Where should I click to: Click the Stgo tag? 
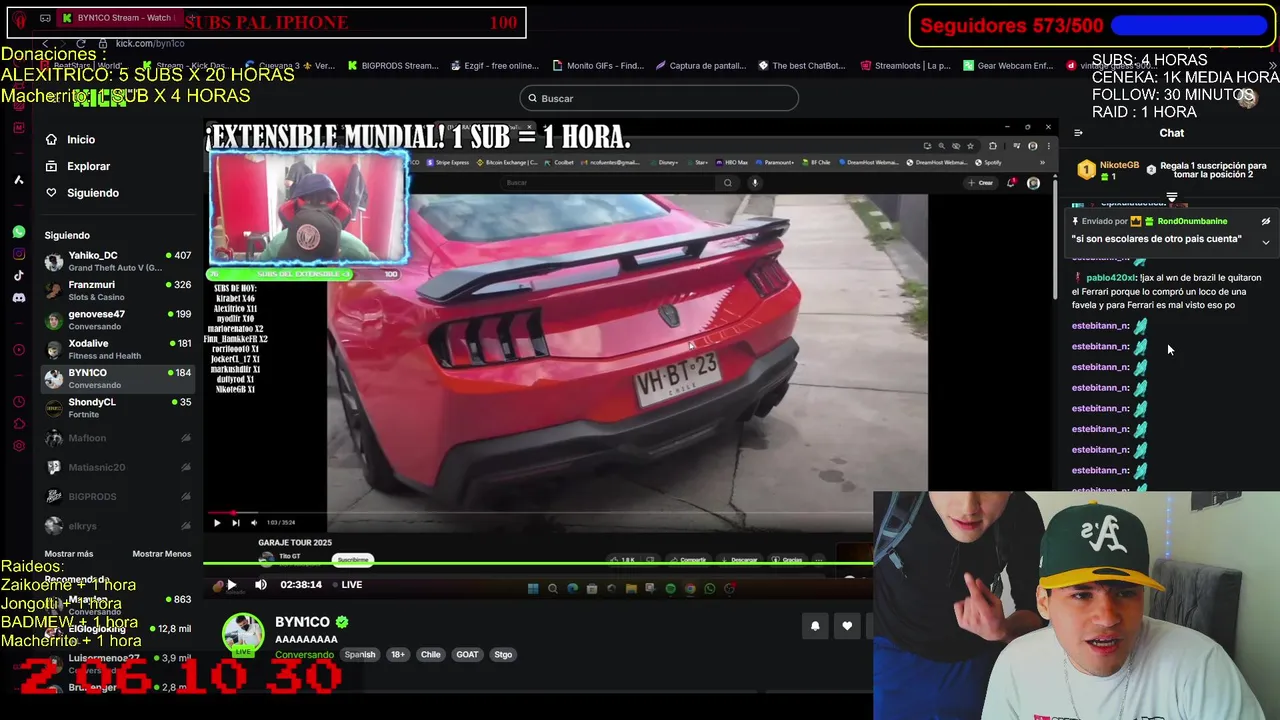coord(503,655)
